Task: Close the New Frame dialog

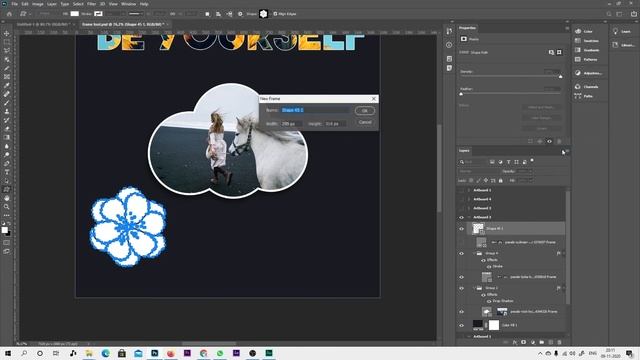Action: [373, 99]
